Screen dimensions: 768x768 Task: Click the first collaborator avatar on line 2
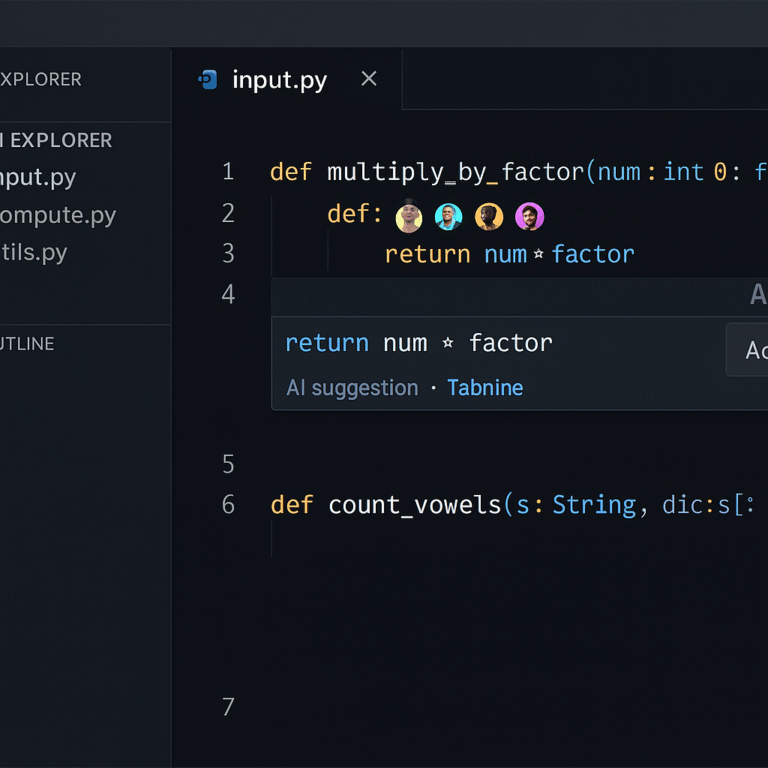(x=408, y=217)
